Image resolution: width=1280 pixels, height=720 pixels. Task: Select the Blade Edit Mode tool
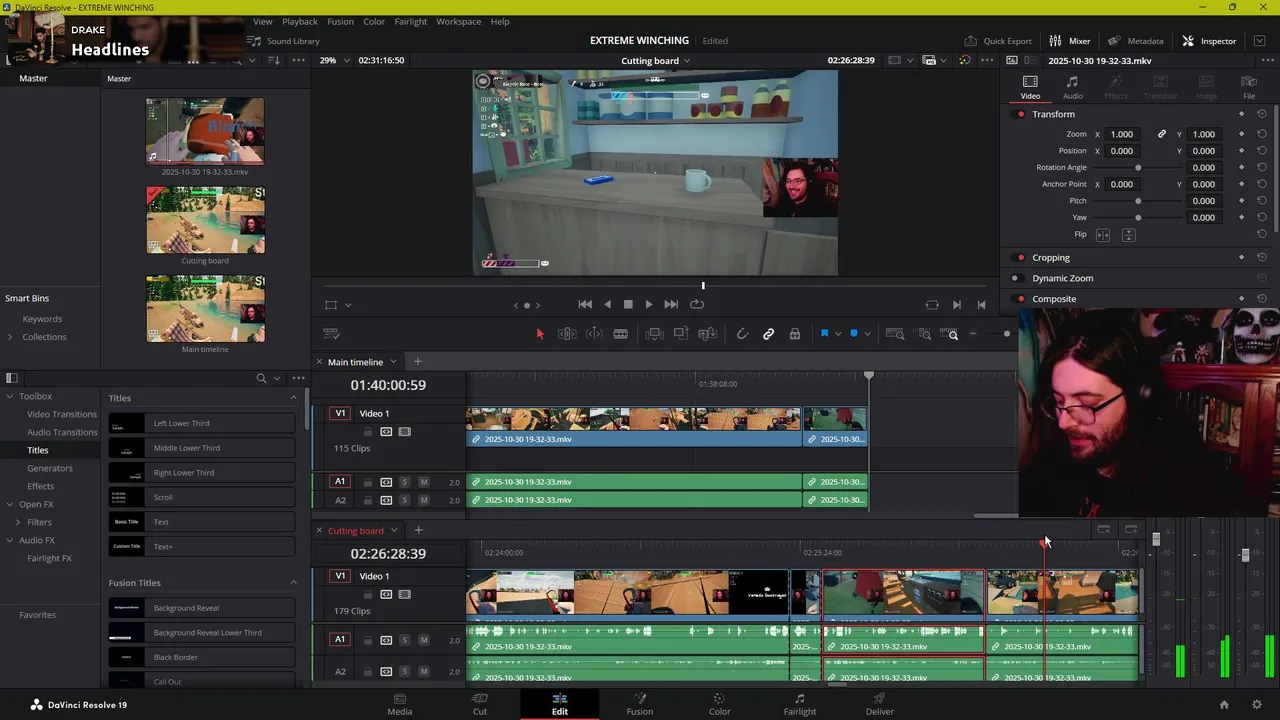click(x=620, y=334)
